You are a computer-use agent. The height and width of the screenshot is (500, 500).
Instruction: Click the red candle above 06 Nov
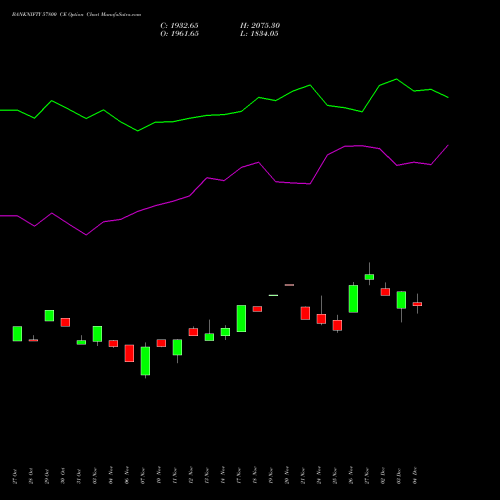pos(129,353)
